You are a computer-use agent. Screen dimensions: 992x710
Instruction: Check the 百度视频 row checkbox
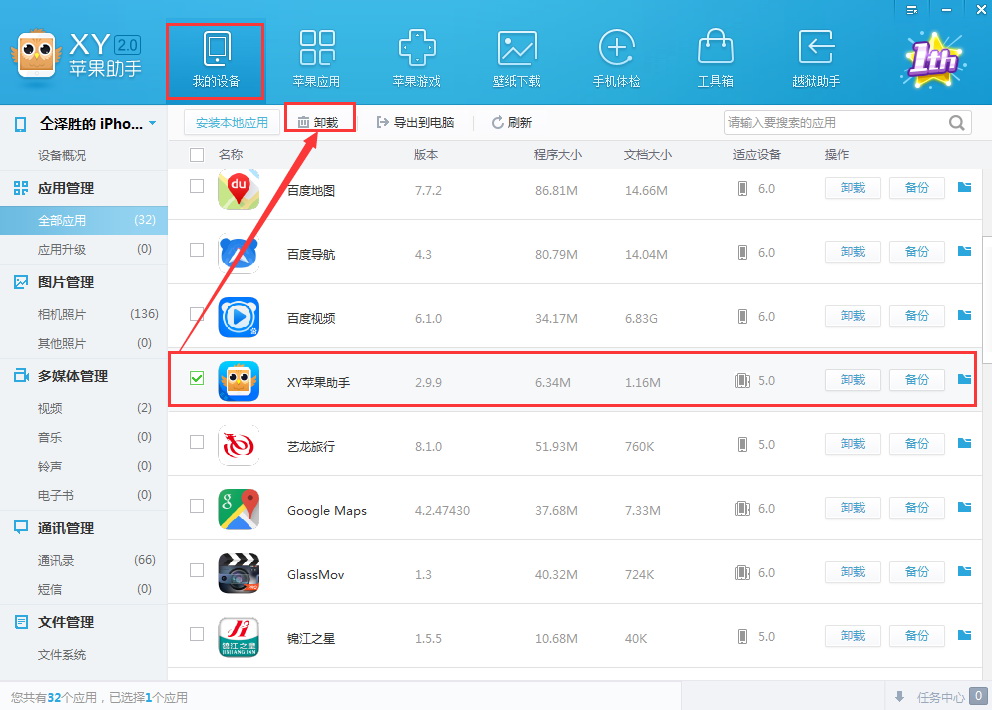pos(197,314)
